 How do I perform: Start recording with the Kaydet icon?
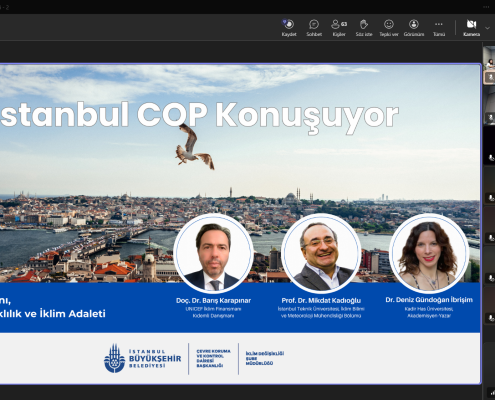click(289, 24)
